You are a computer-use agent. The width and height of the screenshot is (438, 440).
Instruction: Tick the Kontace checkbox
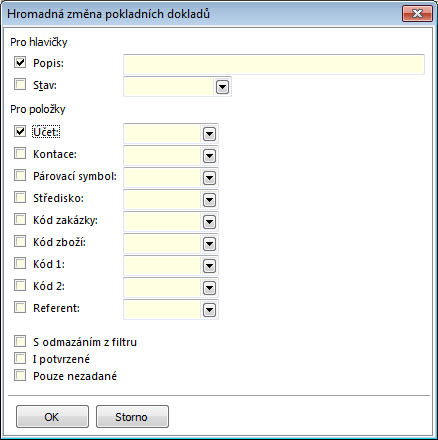pyautogui.click(x=20, y=153)
